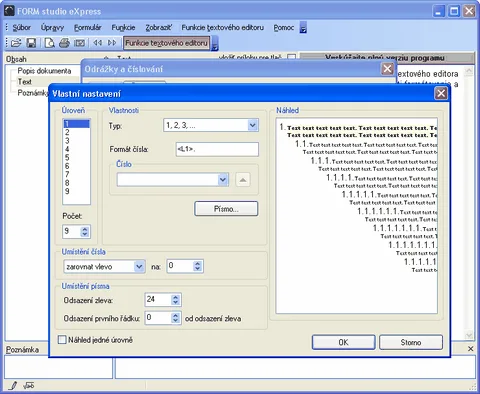The width and height of the screenshot is (480, 394).
Task: Open the Typ dropdown list
Action: point(252,125)
